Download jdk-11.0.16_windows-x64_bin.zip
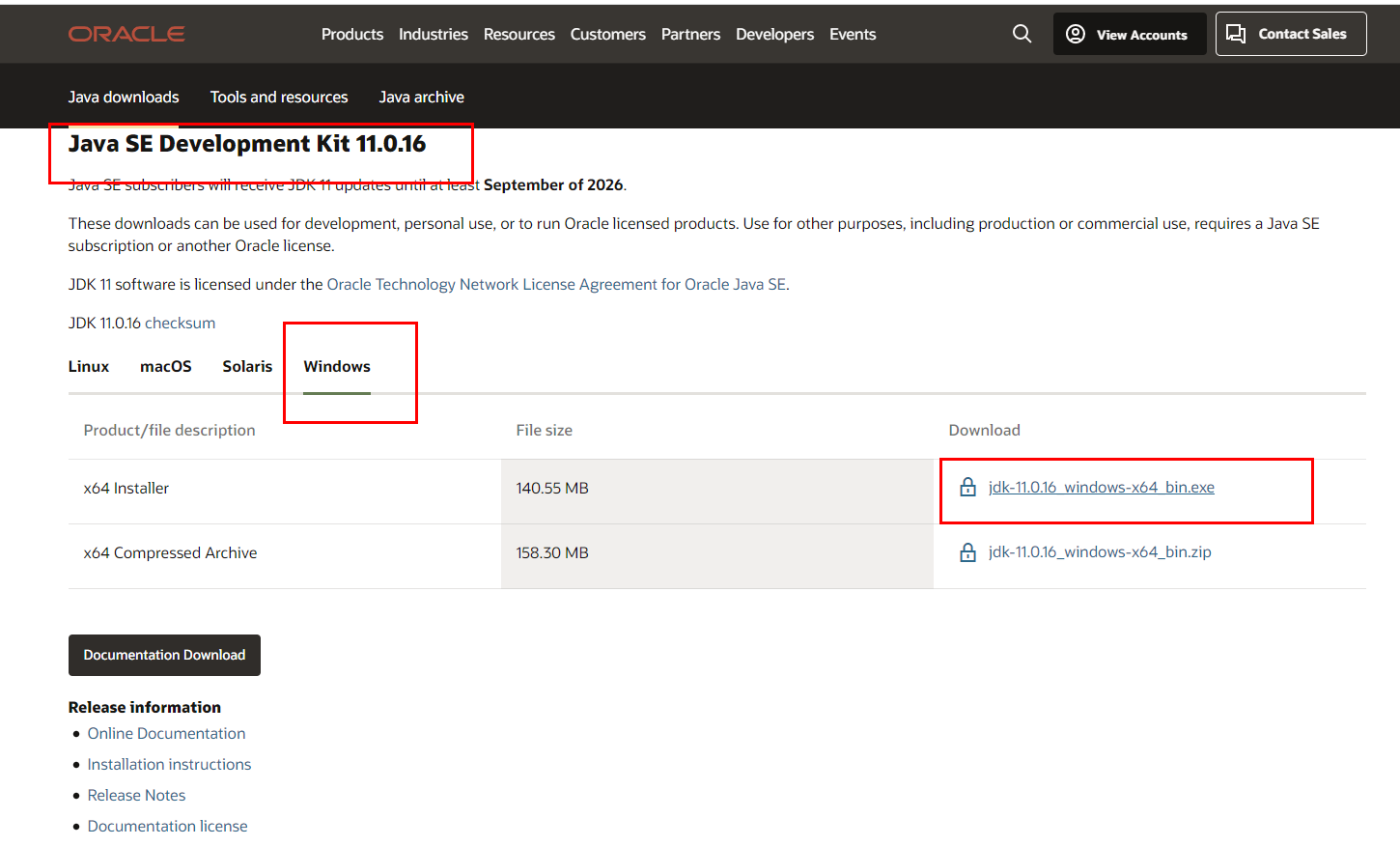 1100,552
